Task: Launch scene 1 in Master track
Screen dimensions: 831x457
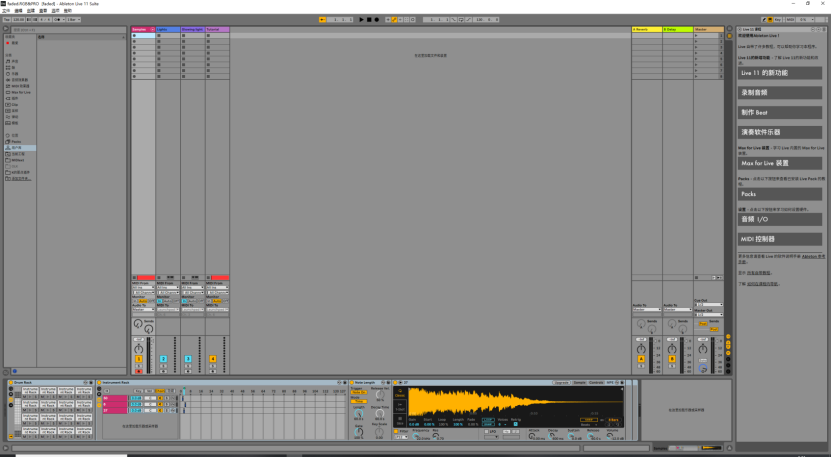Action: (696, 36)
